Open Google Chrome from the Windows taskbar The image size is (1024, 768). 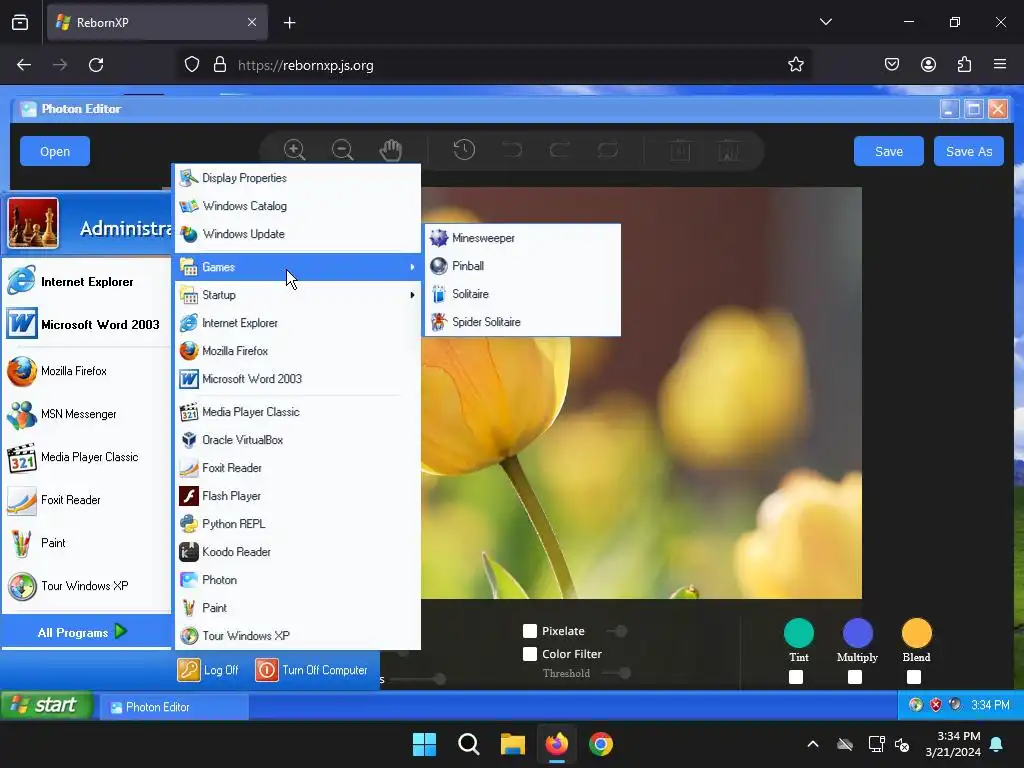click(601, 744)
